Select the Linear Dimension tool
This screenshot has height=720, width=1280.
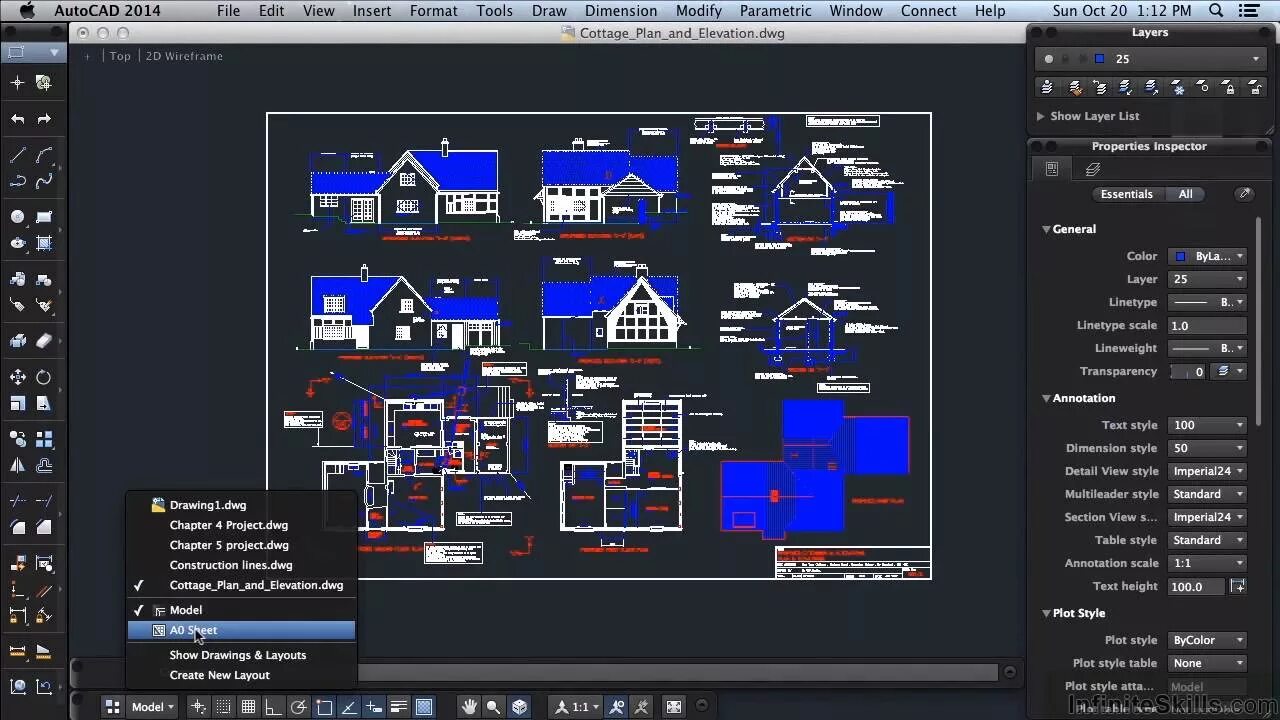[x=17, y=651]
